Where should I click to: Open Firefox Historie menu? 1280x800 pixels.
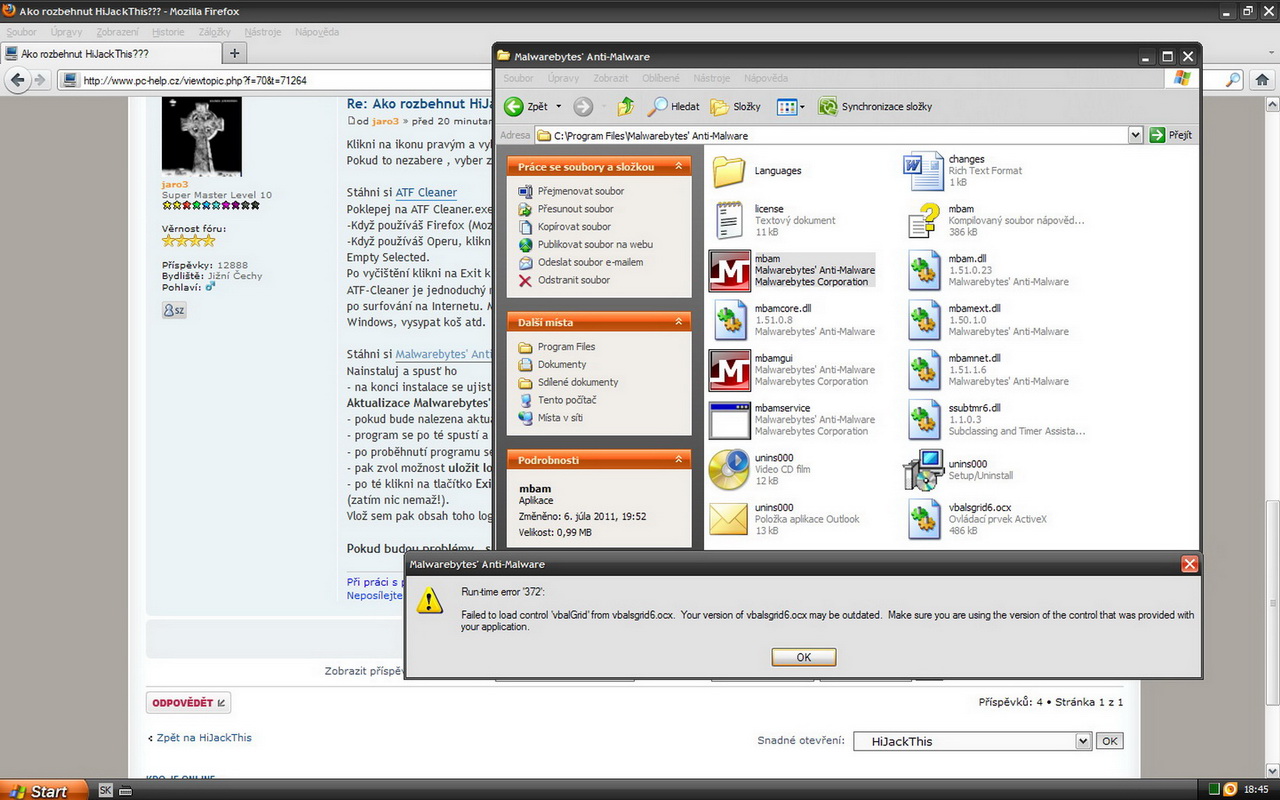point(168,32)
